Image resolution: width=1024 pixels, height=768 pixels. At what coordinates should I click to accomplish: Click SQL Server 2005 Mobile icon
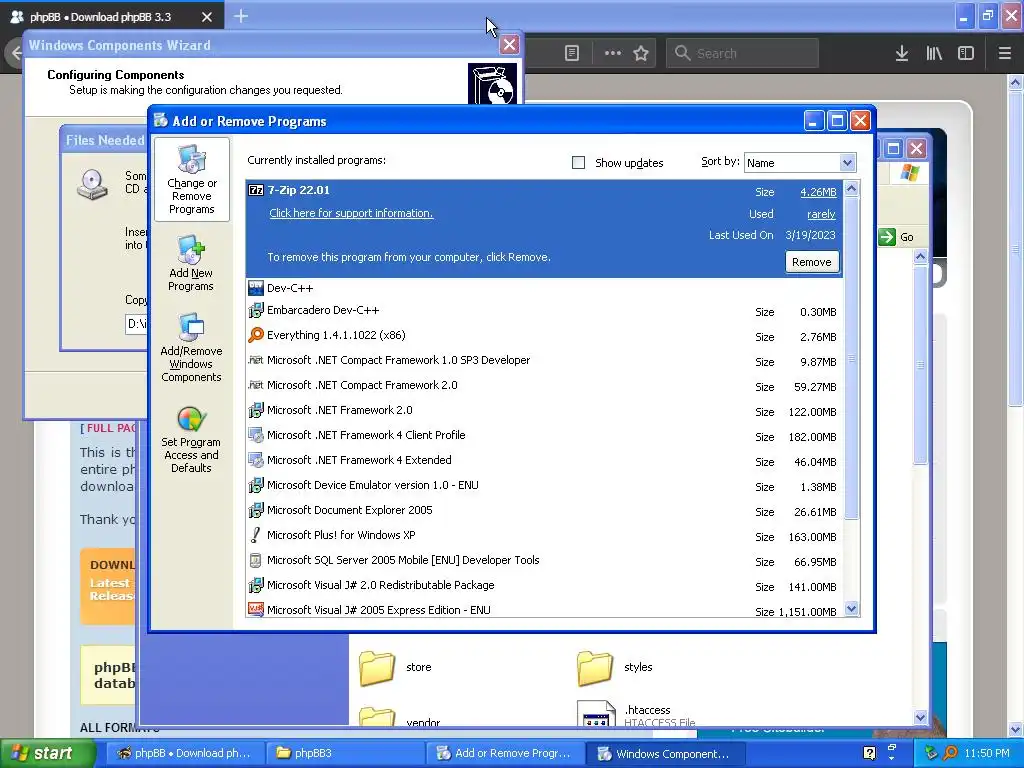click(x=256, y=560)
